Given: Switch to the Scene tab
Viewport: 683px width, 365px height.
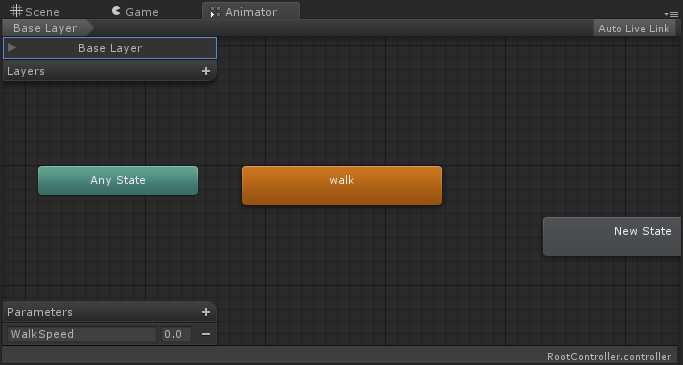Looking at the screenshot, I should tap(35, 11).
